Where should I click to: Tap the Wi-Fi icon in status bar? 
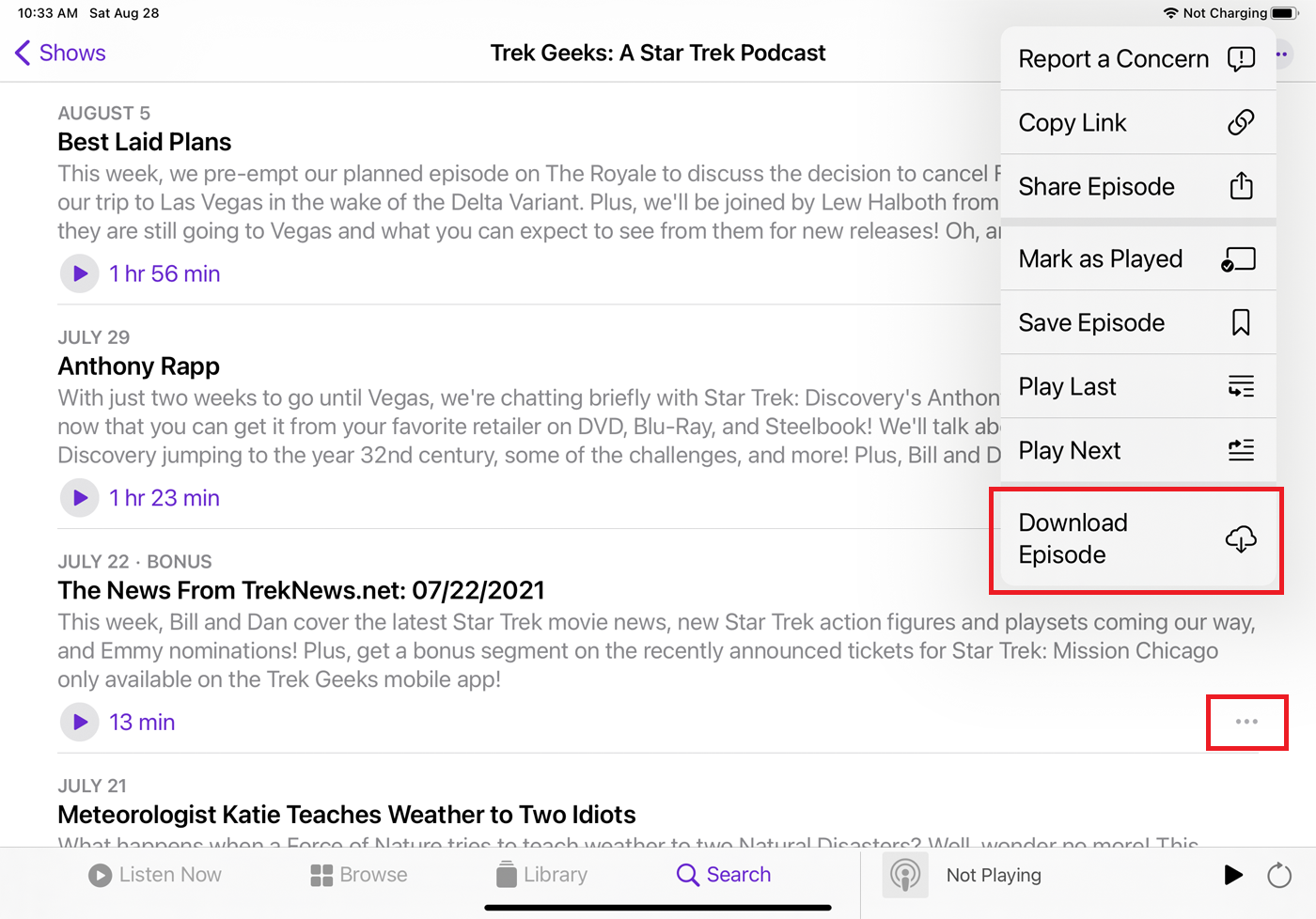pos(1170,13)
